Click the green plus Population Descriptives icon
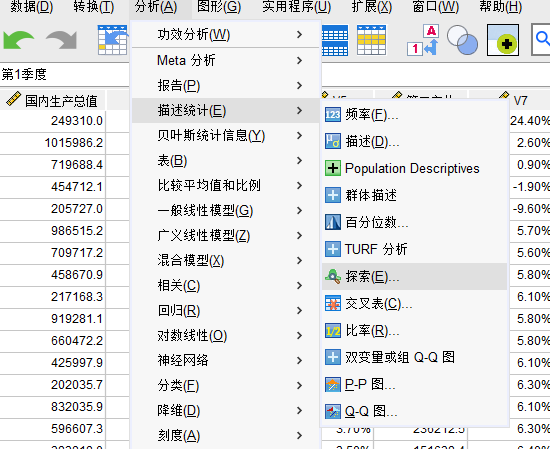The height and width of the screenshot is (449, 550). tap(333, 168)
